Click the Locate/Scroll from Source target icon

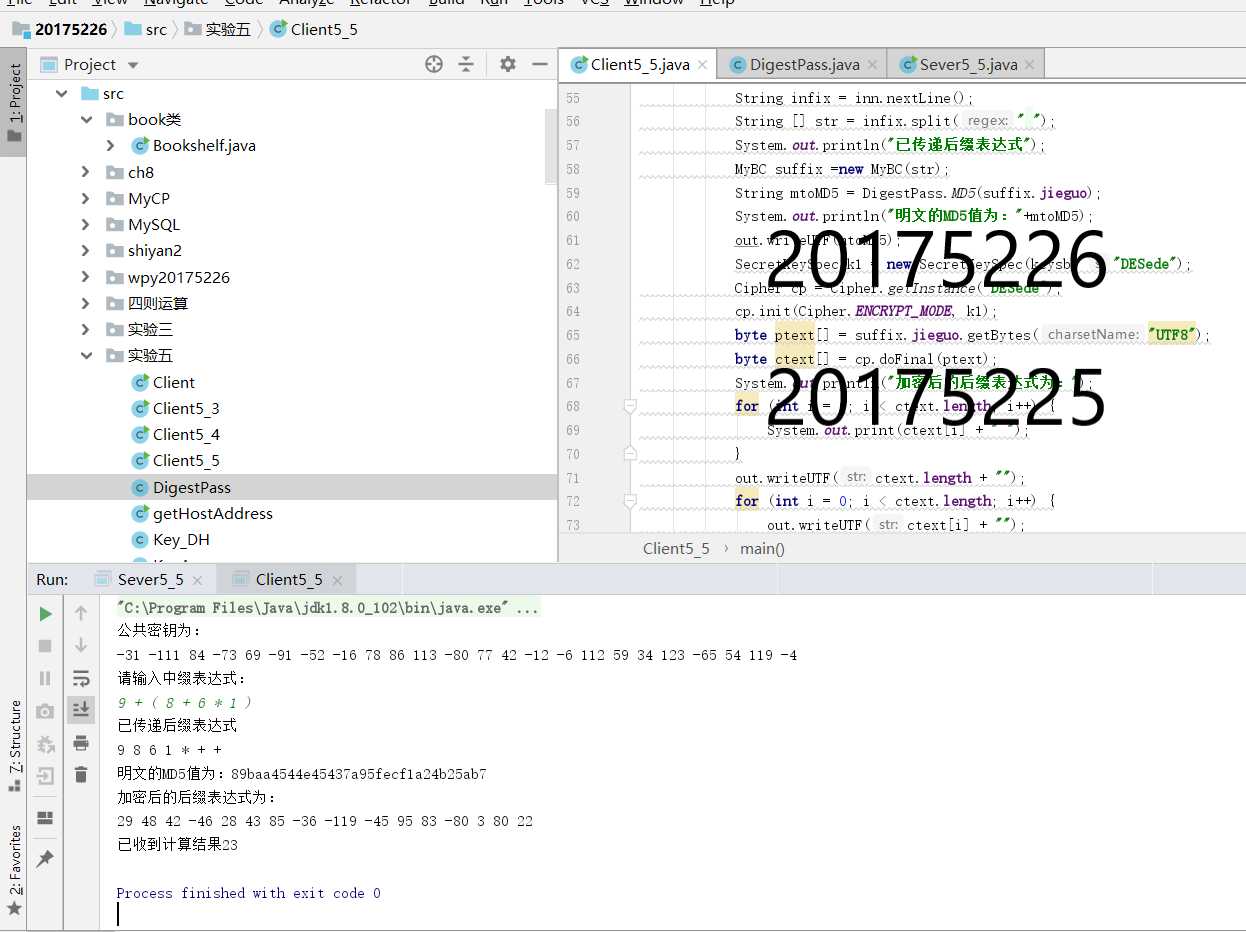click(434, 64)
